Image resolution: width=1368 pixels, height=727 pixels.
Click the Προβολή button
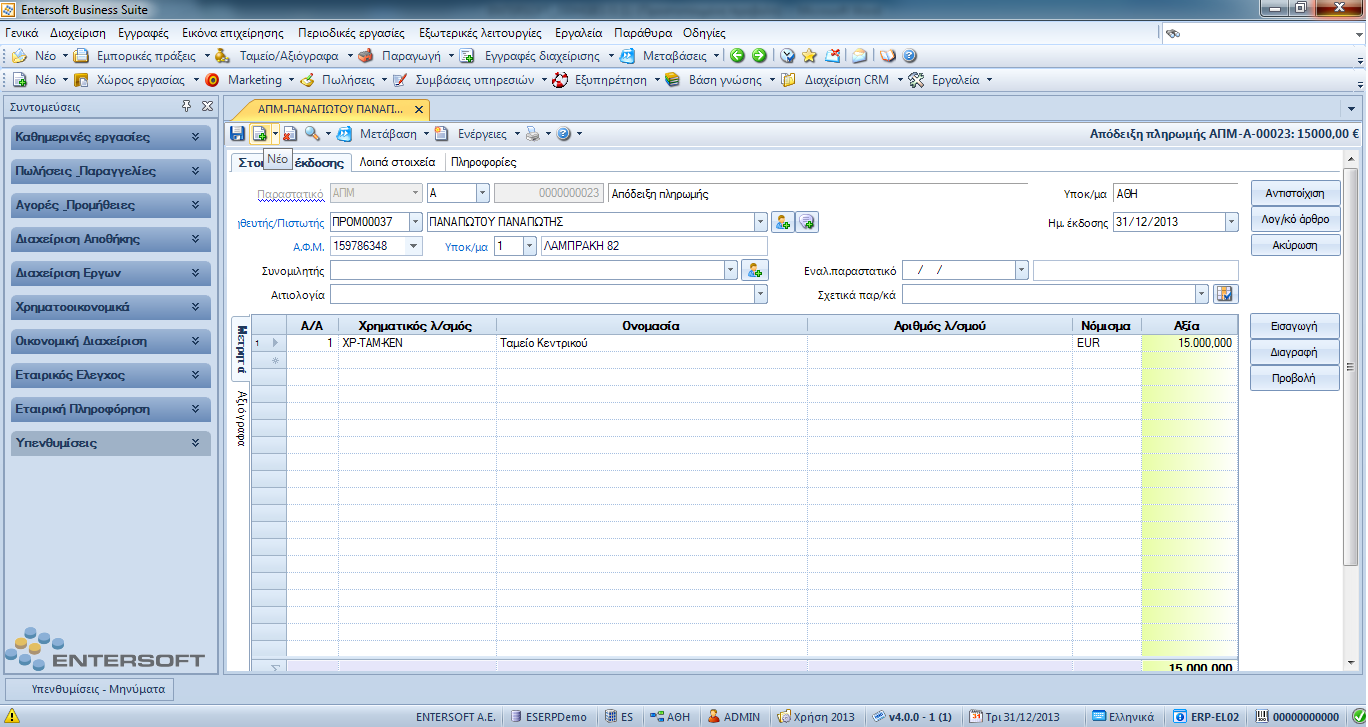tap(1295, 378)
